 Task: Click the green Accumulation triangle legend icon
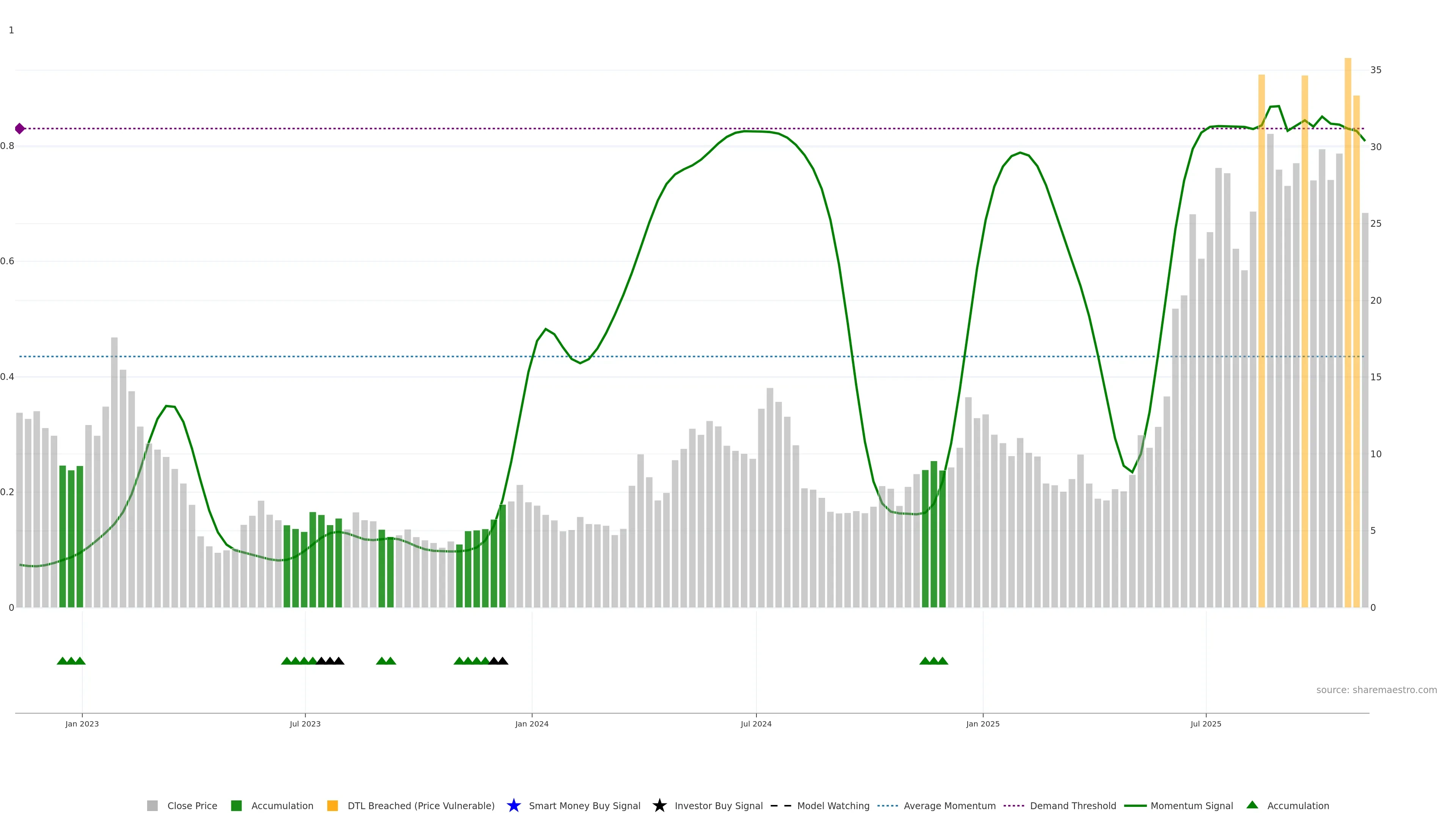[x=1252, y=805]
